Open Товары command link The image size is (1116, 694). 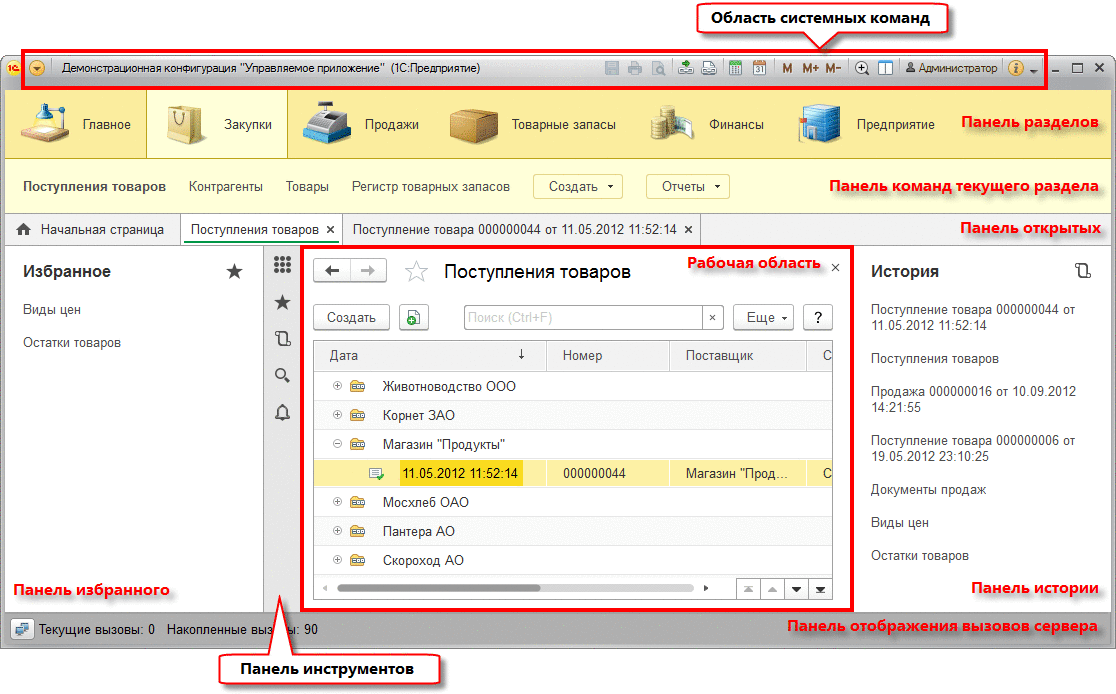(307, 186)
